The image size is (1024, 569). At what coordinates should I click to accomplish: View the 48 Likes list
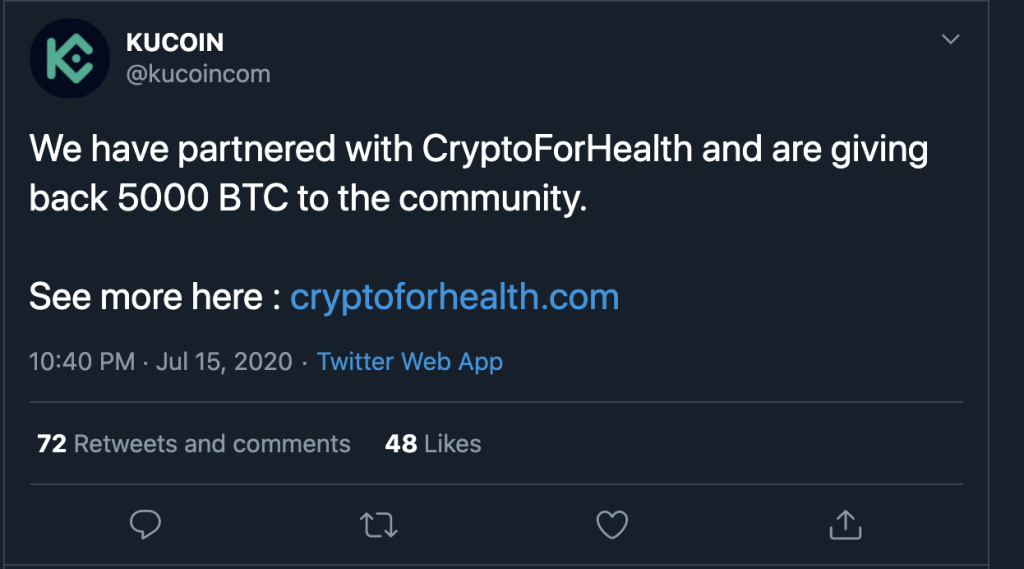[x=432, y=443]
